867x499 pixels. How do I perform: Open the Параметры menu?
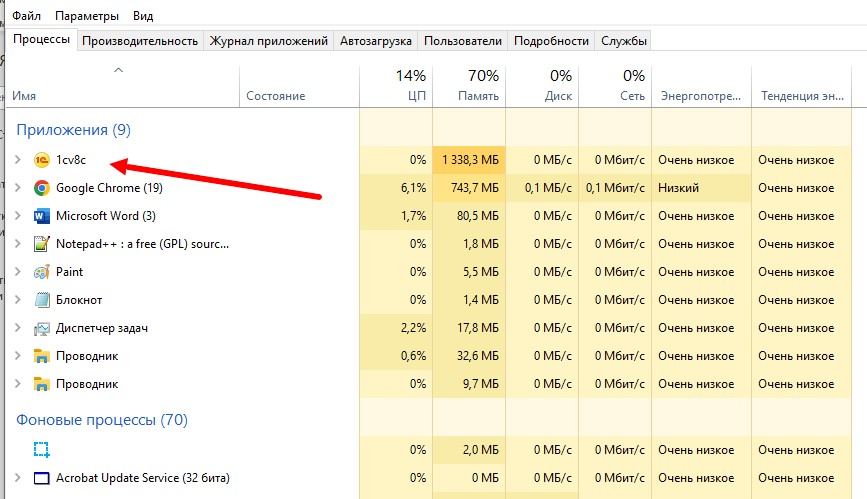click(x=87, y=17)
